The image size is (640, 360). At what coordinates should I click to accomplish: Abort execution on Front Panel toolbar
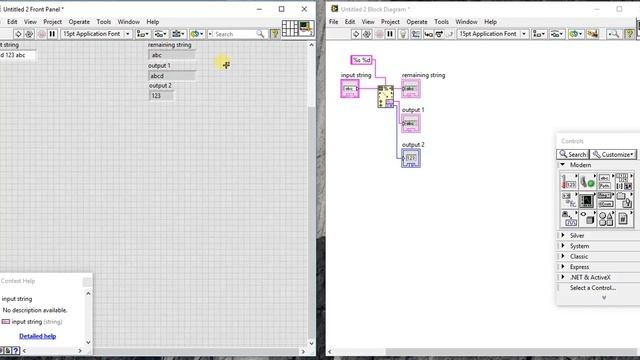pyautogui.click(x=41, y=34)
